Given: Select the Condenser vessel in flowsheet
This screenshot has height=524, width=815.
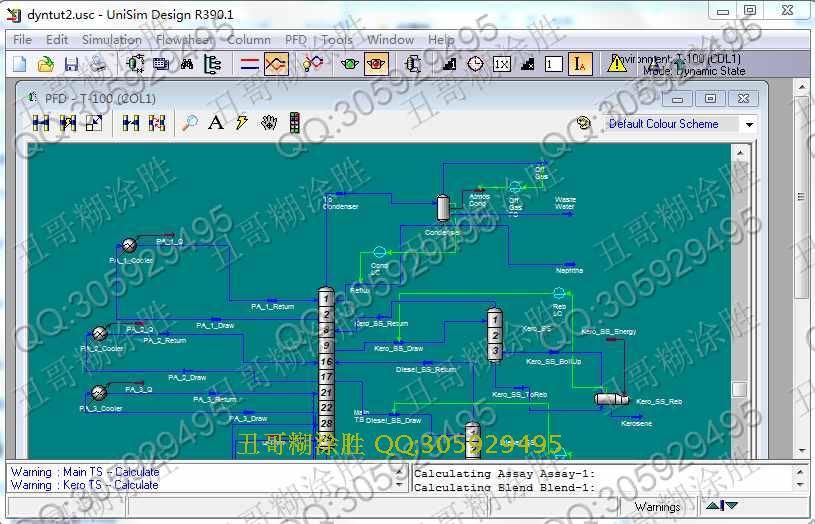Looking at the screenshot, I should point(443,208).
